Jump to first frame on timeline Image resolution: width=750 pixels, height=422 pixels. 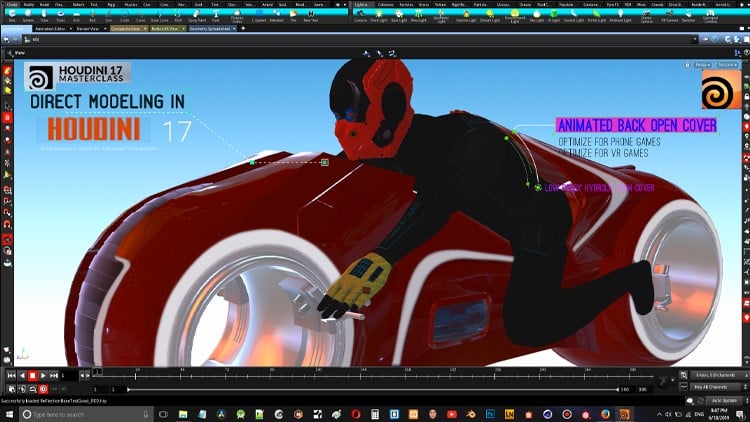(x=10, y=376)
